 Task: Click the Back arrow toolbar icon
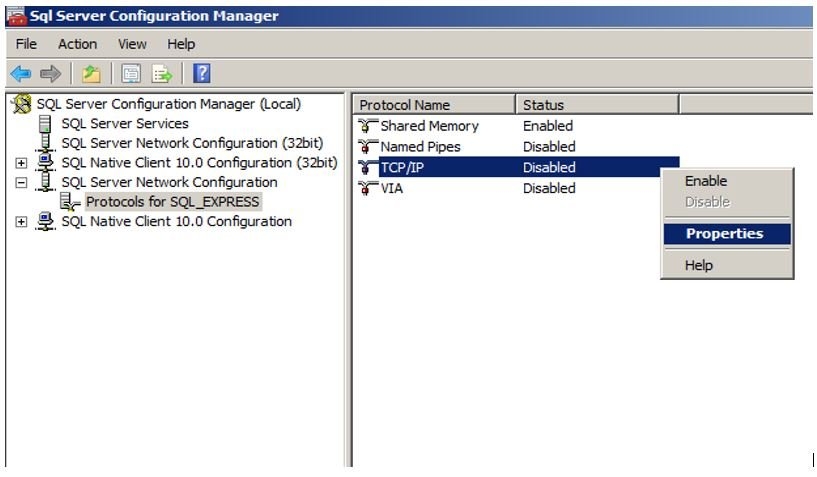point(20,74)
